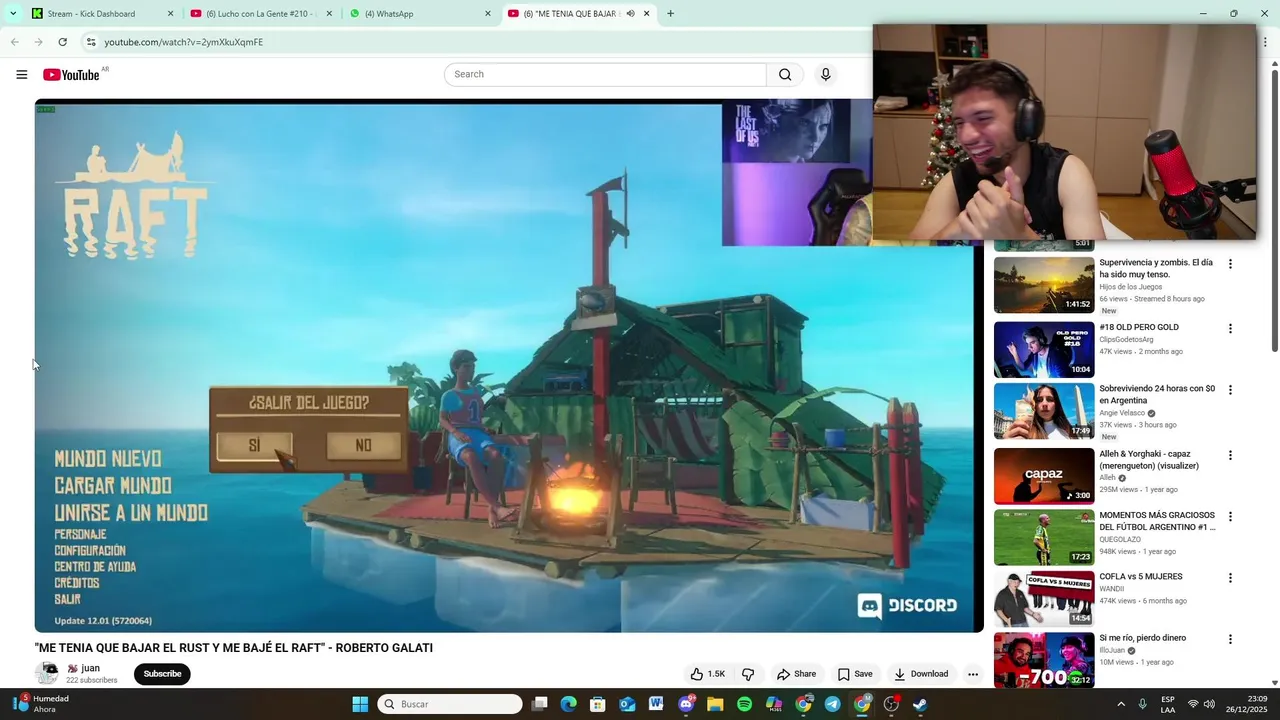Save video to a playlist
The image size is (1280, 720).
point(855,674)
